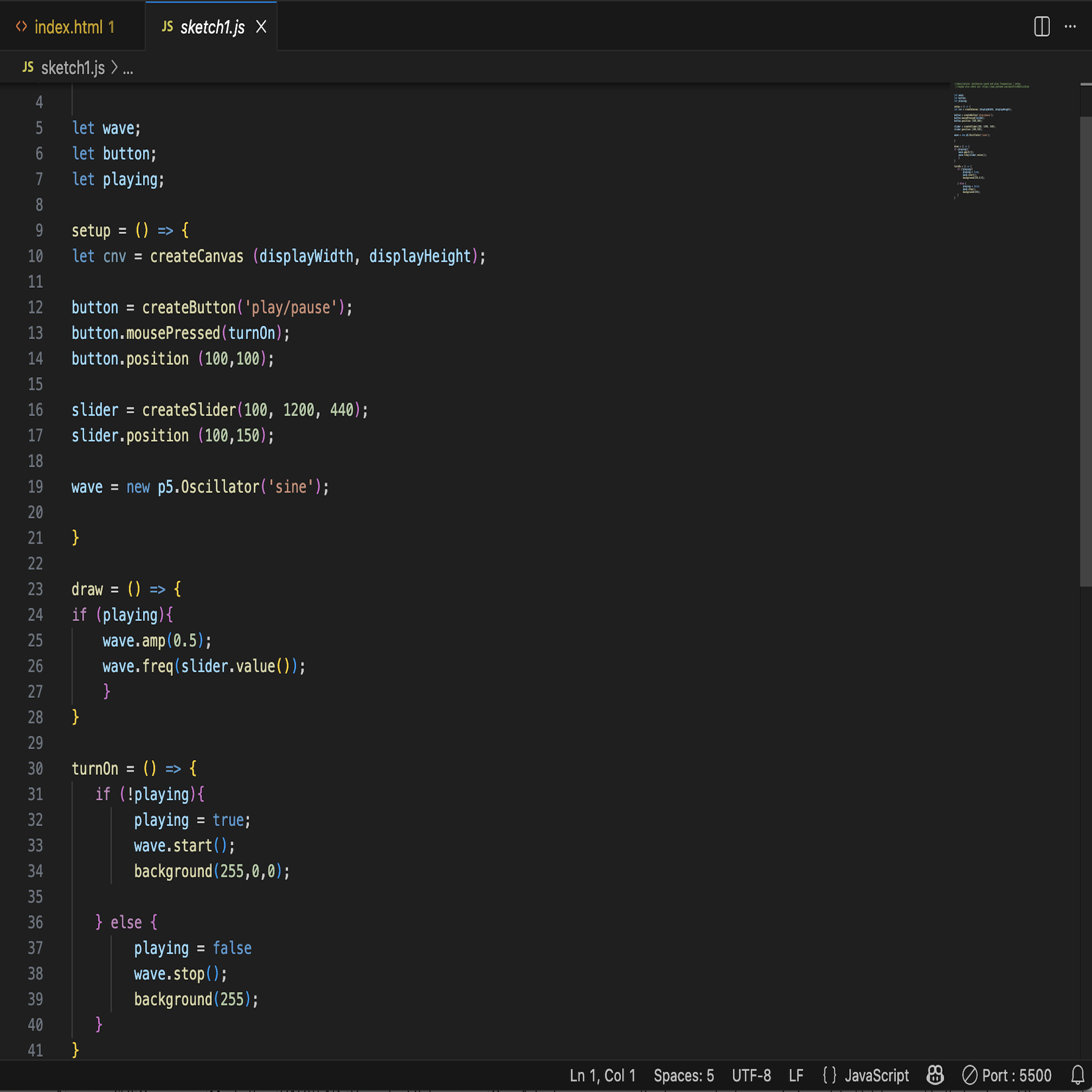The width and height of the screenshot is (1092, 1092).
Task: Open notifications bell icon
Action: 1077,1075
